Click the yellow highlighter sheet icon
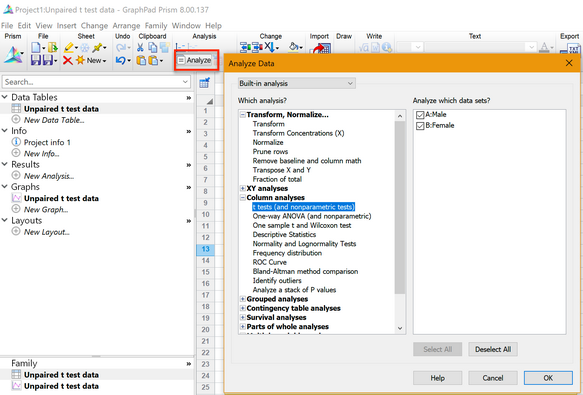Viewport: 583px width, 395px height. [x=69, y=47]
